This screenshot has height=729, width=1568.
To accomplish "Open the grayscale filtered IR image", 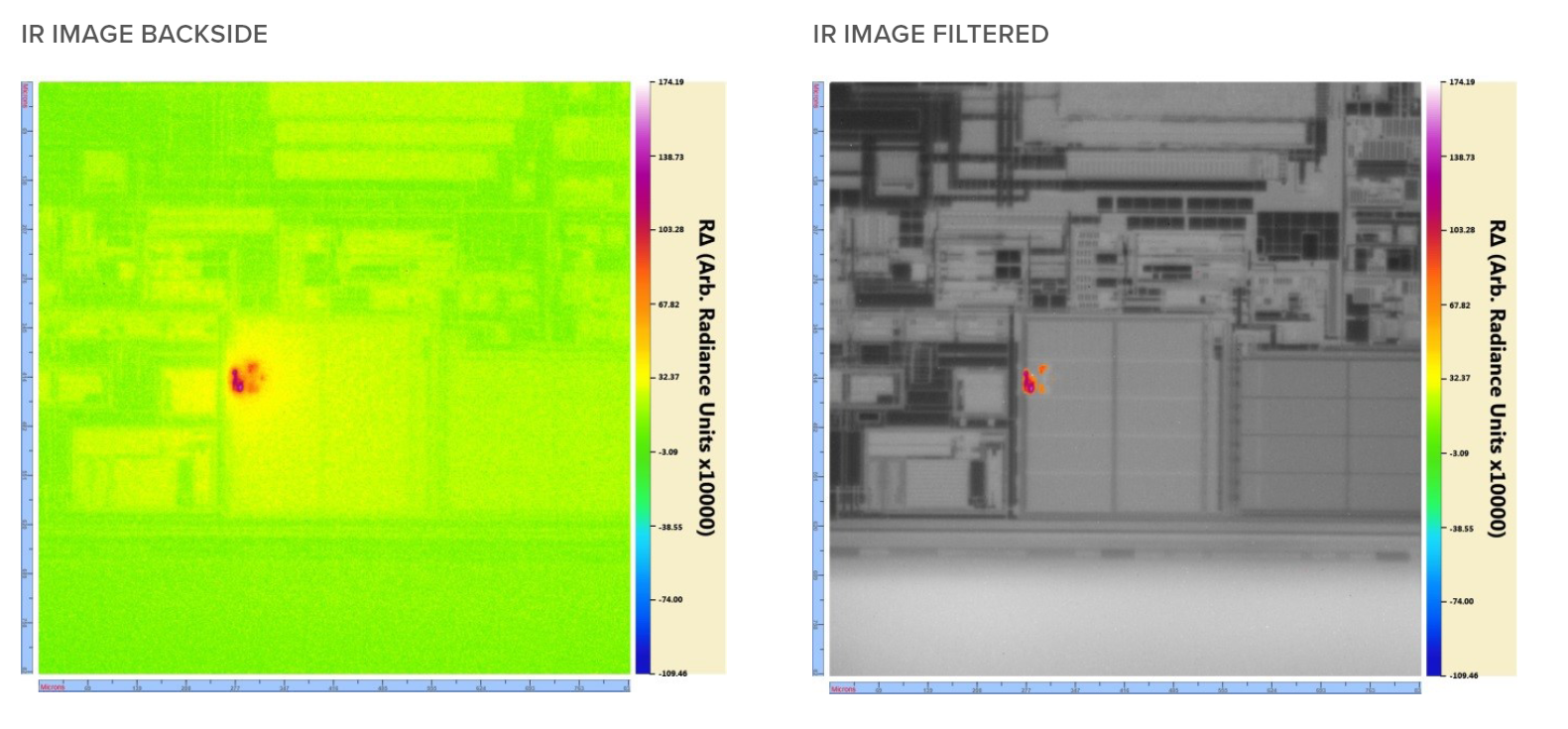I will click(1125, 379).
